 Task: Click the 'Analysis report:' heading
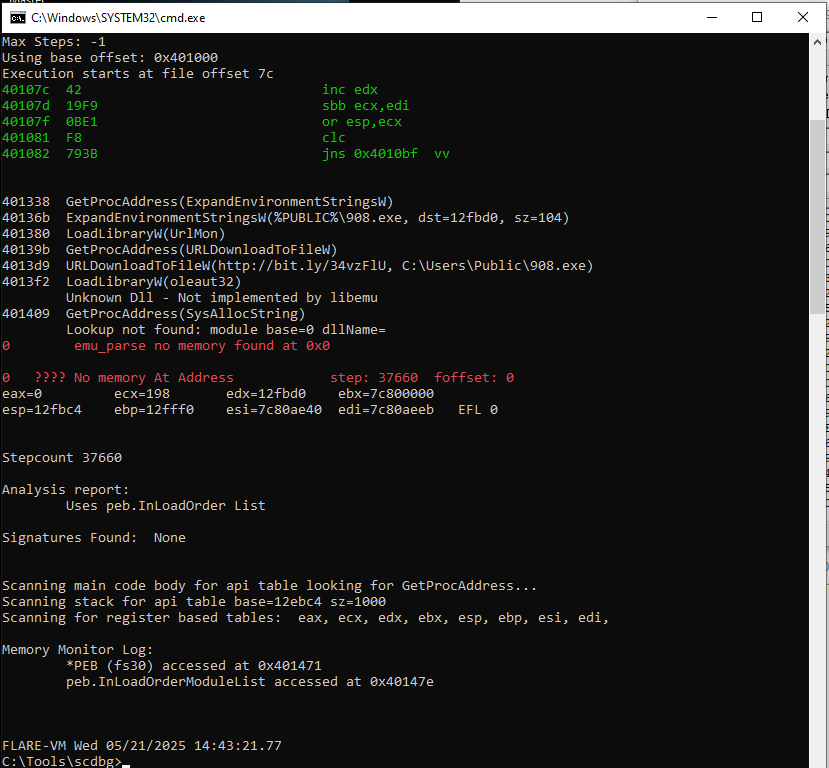66,489
